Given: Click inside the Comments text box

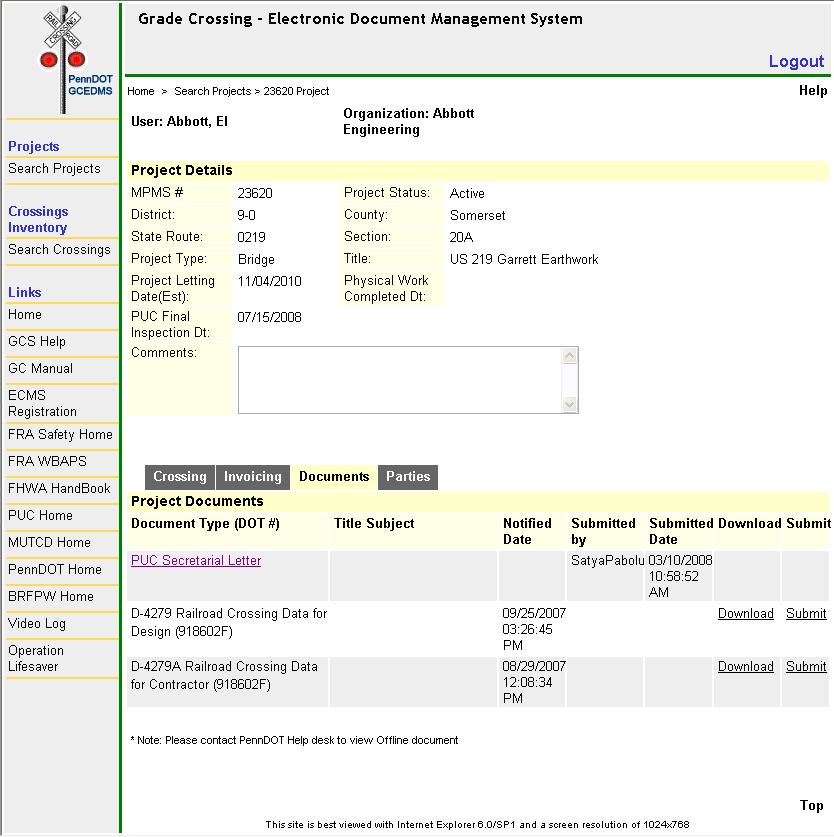Looking at the screenshot, I should tap(400, 380).
